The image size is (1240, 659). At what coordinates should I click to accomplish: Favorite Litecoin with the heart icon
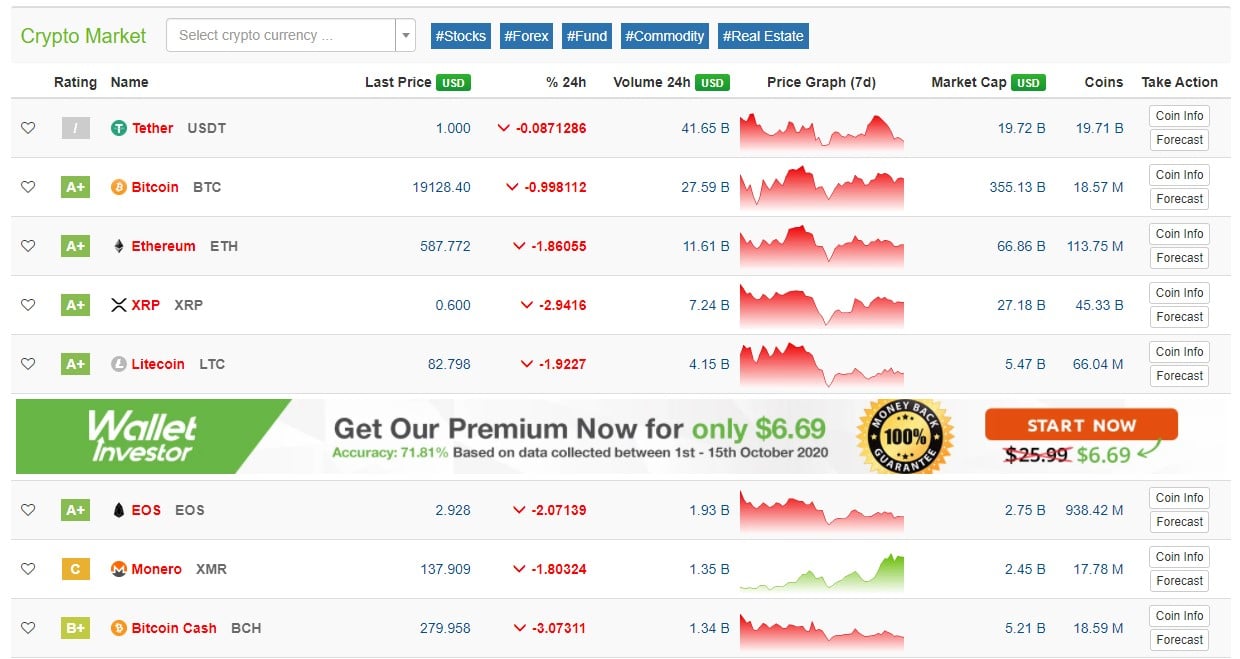pos(28,364)
